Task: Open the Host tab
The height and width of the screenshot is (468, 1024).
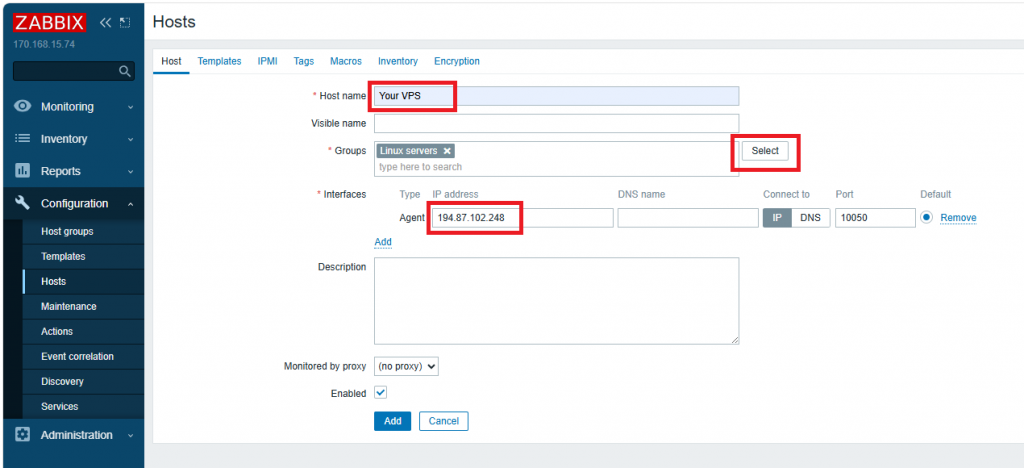Action: tap(171, 61)
